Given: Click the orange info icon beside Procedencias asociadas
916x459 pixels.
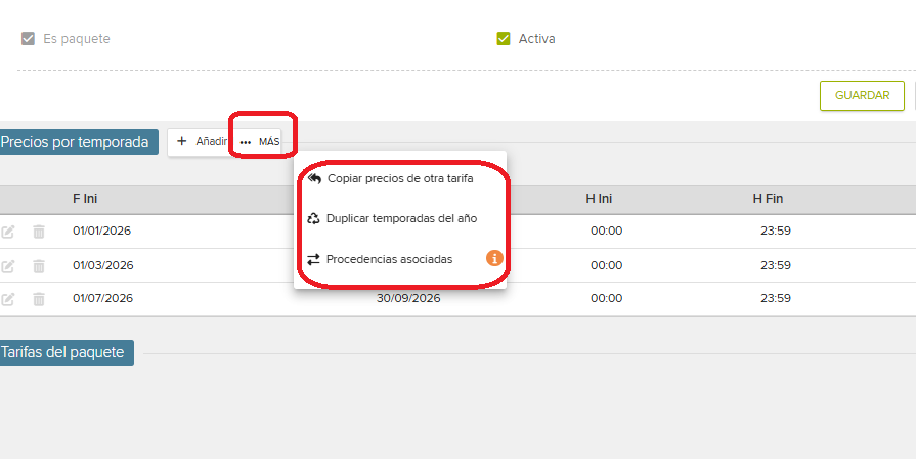Looking at the screenshot, I should coord(494,259).
